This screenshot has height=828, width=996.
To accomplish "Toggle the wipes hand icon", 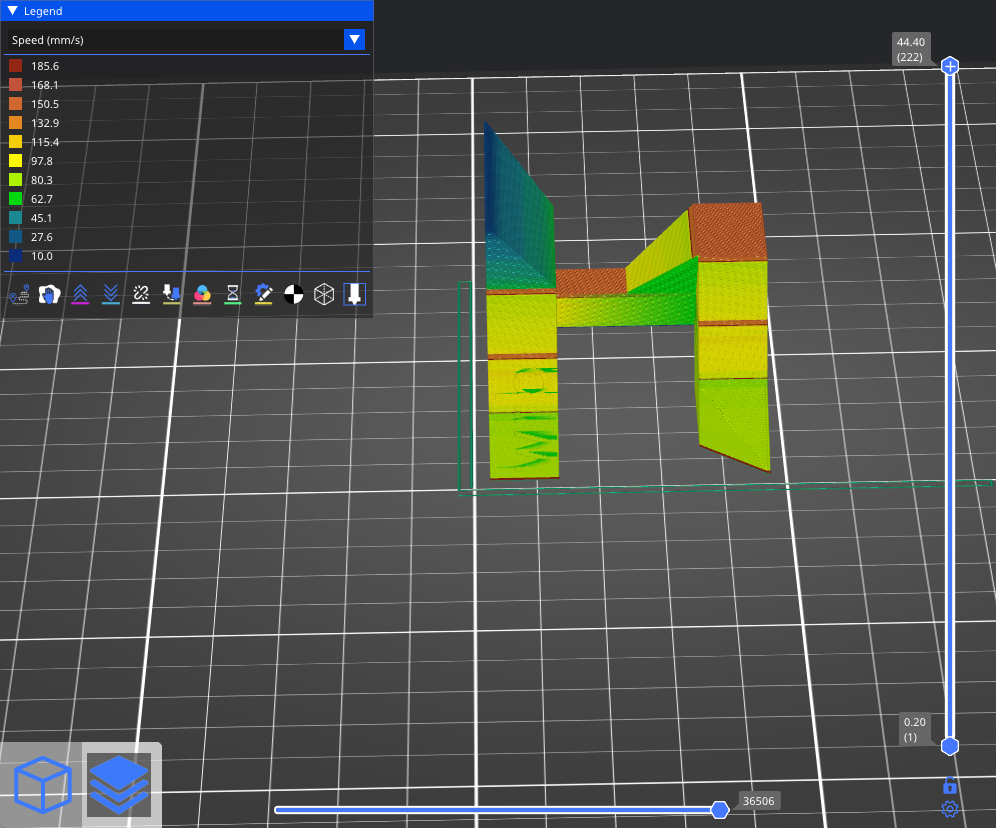I will (x=50, y=294).
